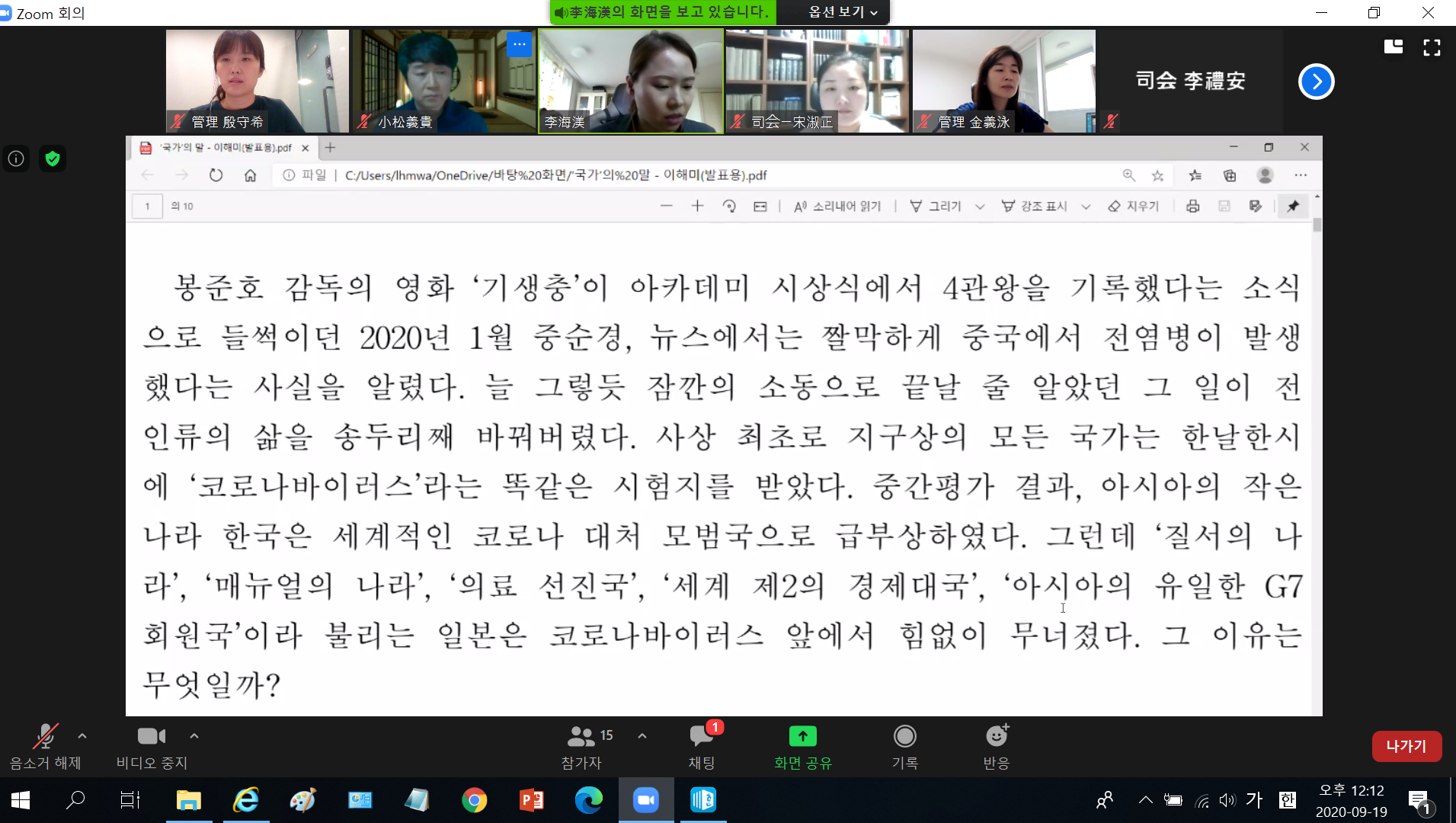
Task: Enter Zoom full screen mode
Action: point(1432,48)
